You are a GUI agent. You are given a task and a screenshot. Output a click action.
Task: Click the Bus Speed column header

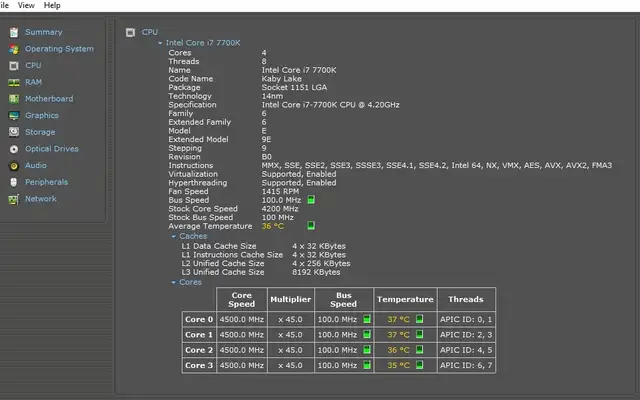point(344,300)
